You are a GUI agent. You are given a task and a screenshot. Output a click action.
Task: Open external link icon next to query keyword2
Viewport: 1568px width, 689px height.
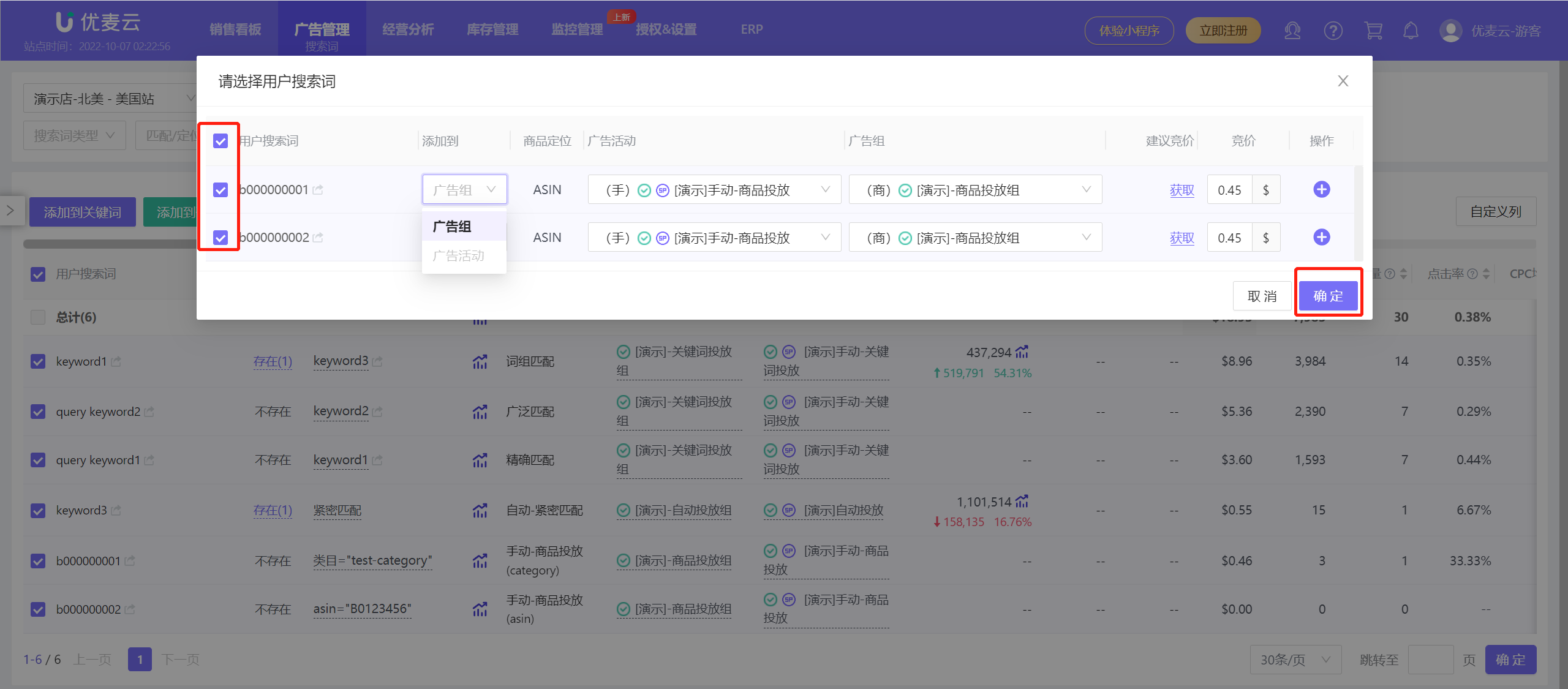pyautogui.click(x=149, y=412)
